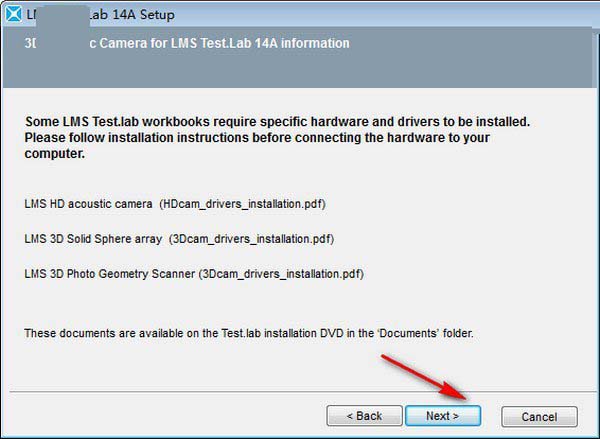
Task: Go back with the Back button
Action: [363, 415]
